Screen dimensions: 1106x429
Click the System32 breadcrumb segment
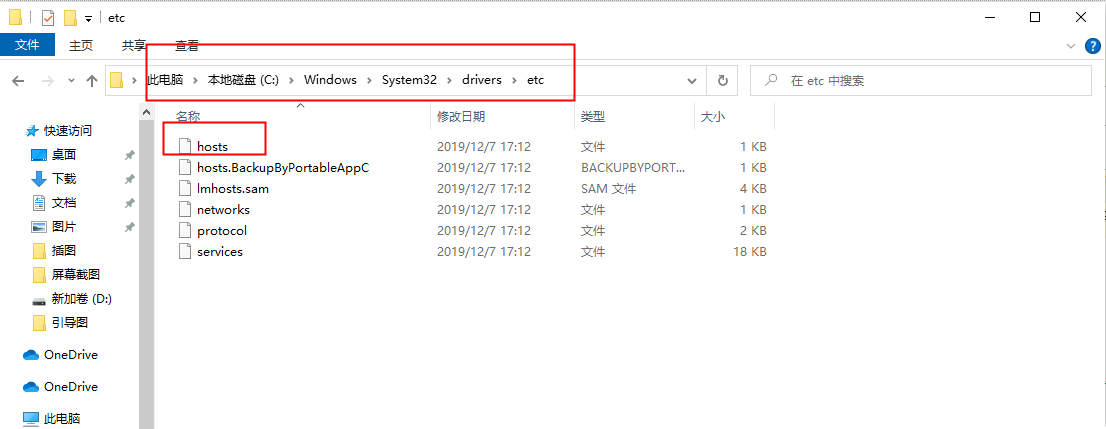tap(409, 80)
